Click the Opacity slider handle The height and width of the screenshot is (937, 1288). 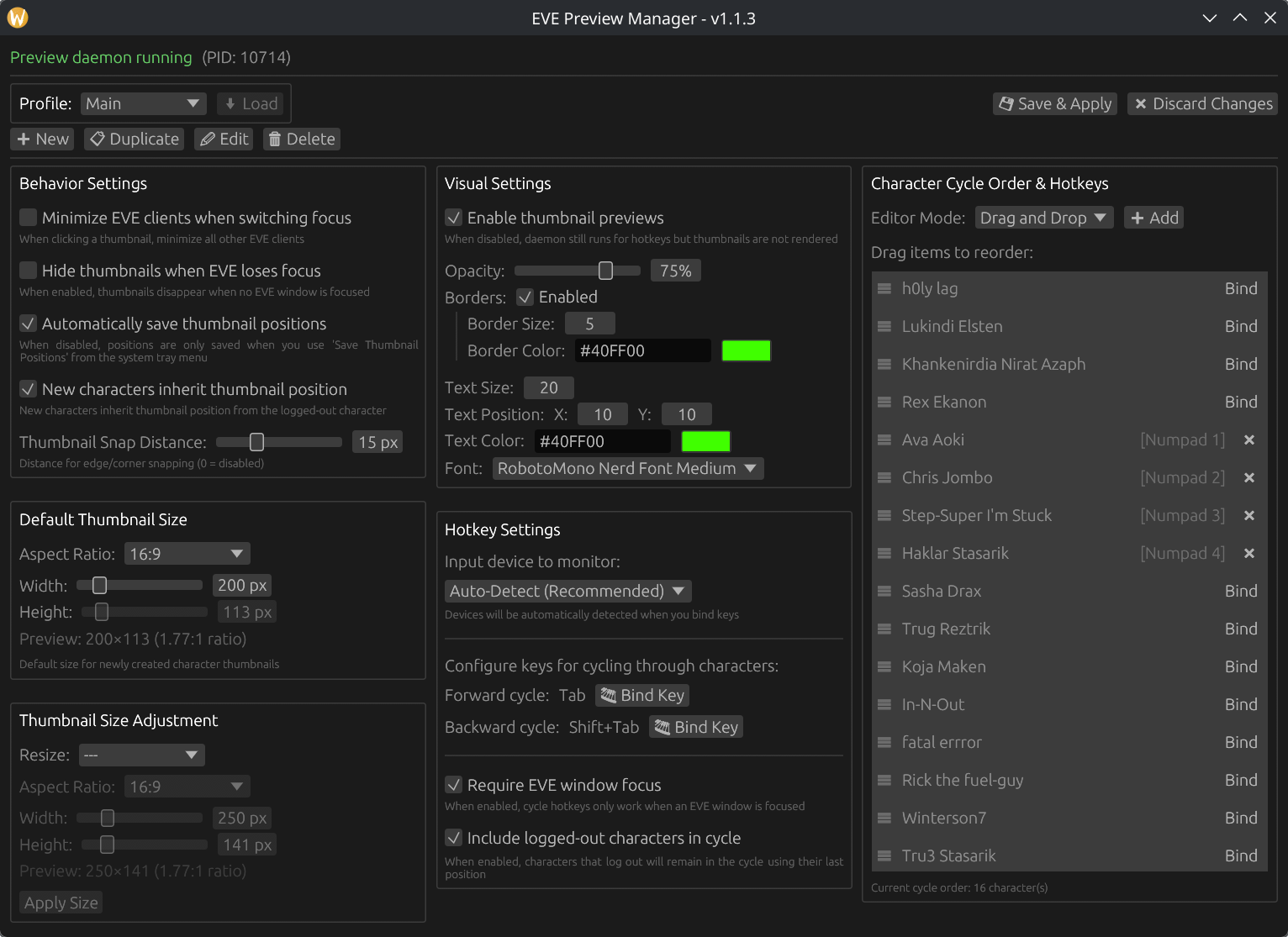605,271
